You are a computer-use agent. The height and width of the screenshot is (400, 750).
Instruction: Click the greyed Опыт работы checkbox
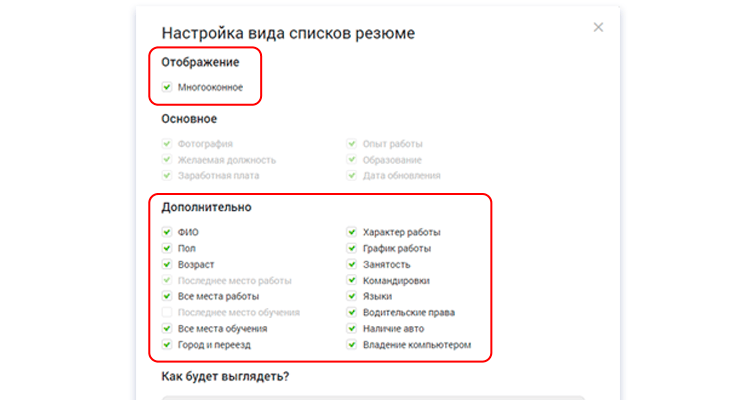point(352,144)
